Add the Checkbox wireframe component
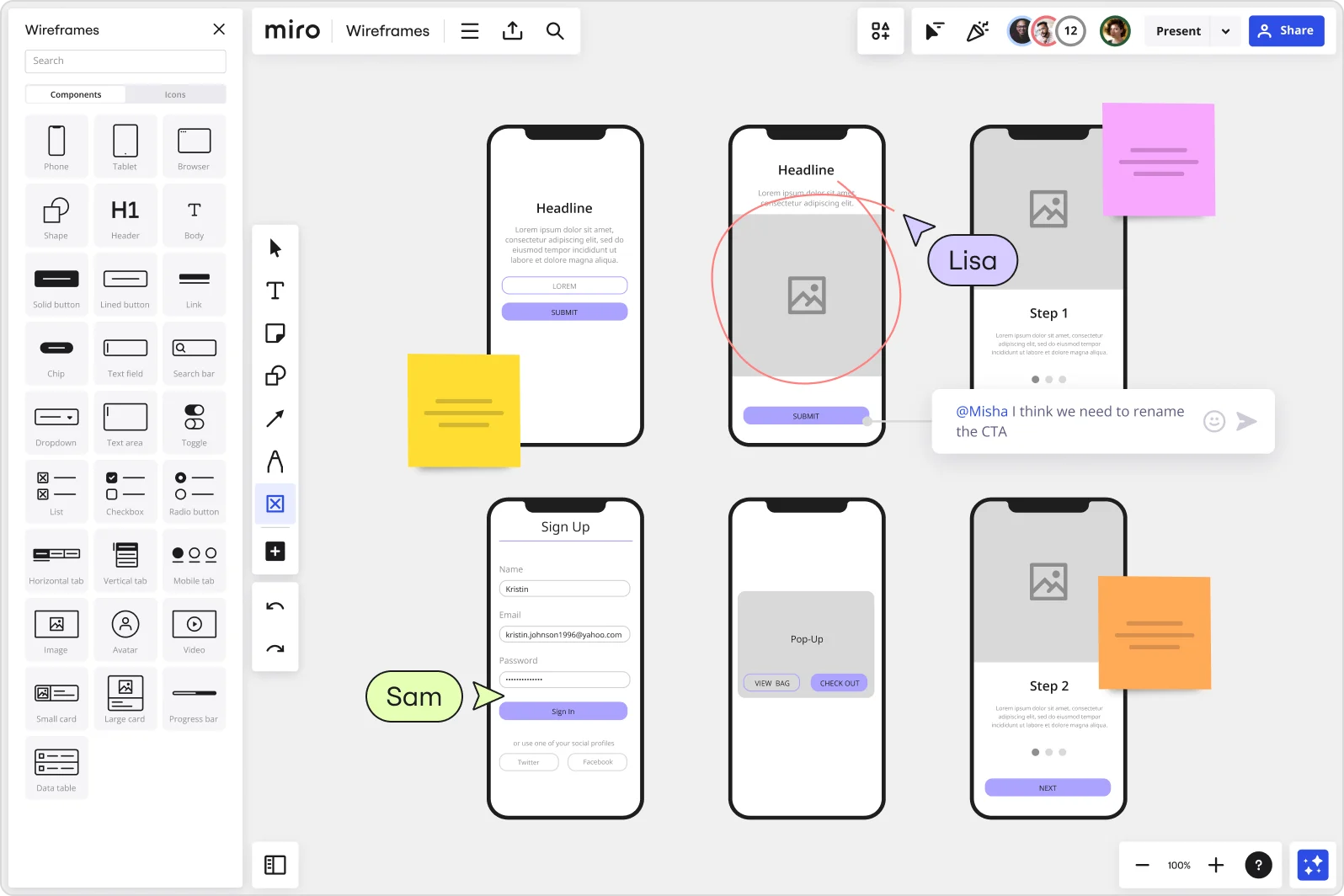The height and width of the screenshot is (896, 1344). 125,492
